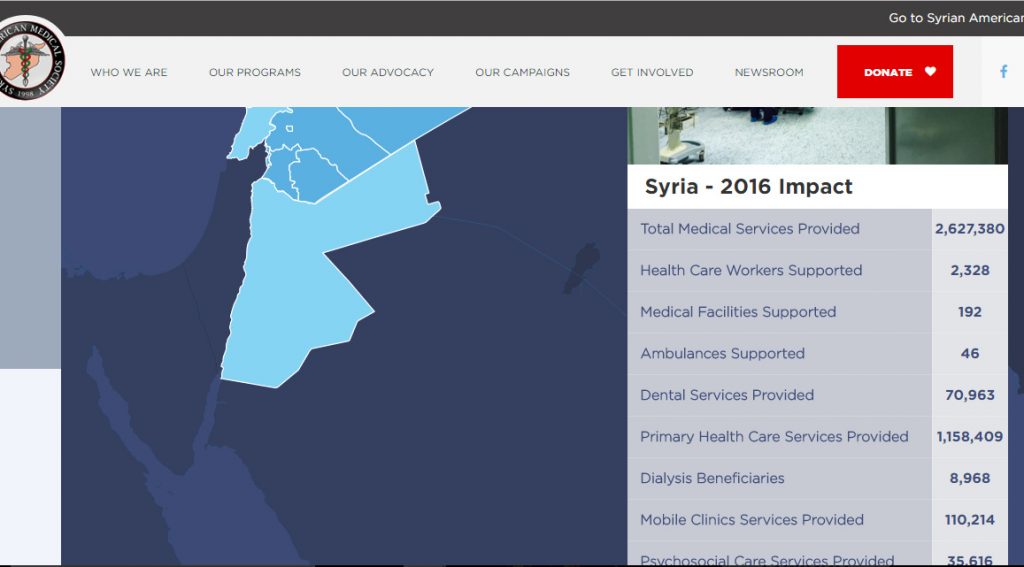Click the red DONATE button

[895, 71]
